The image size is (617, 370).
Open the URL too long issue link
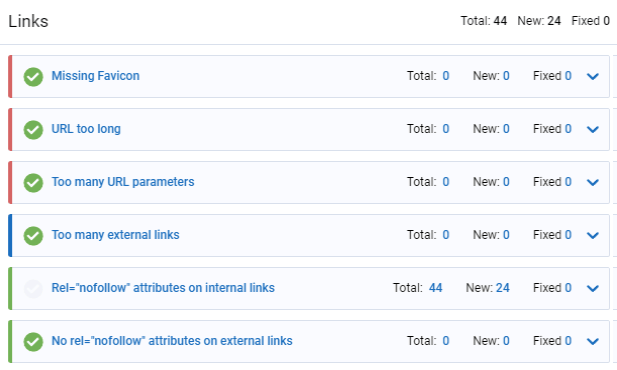(x=86, y=129)
